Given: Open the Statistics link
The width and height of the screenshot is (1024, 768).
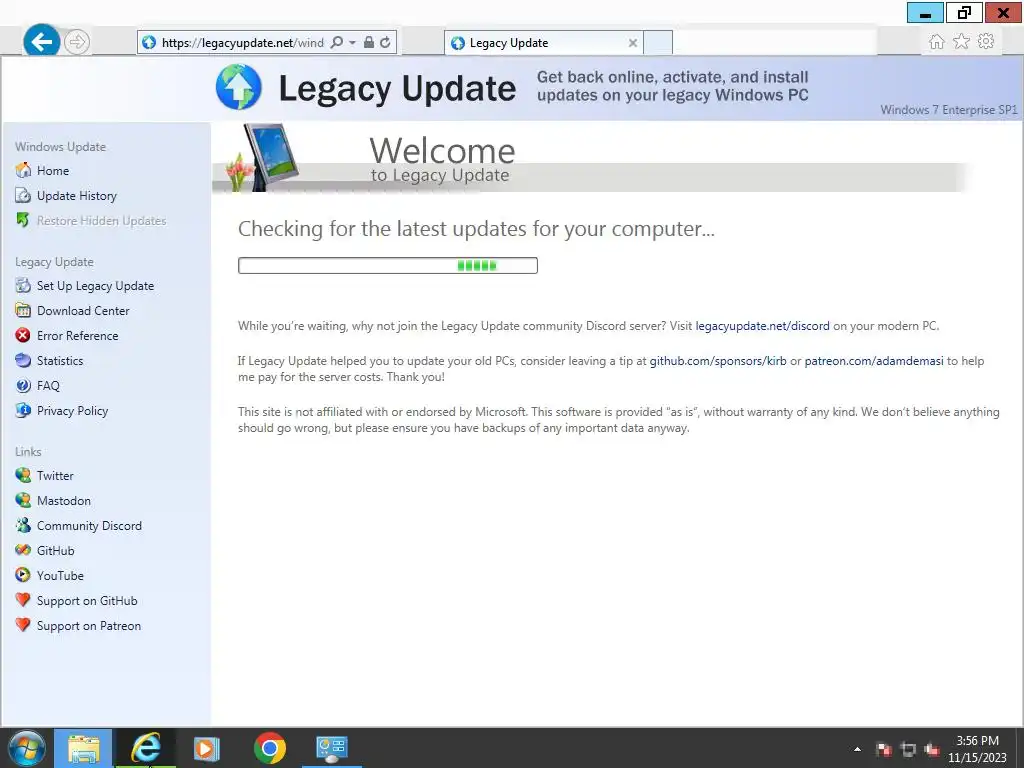Looking at the screenshot, I should pyautogui.click(x=60, y=360).
